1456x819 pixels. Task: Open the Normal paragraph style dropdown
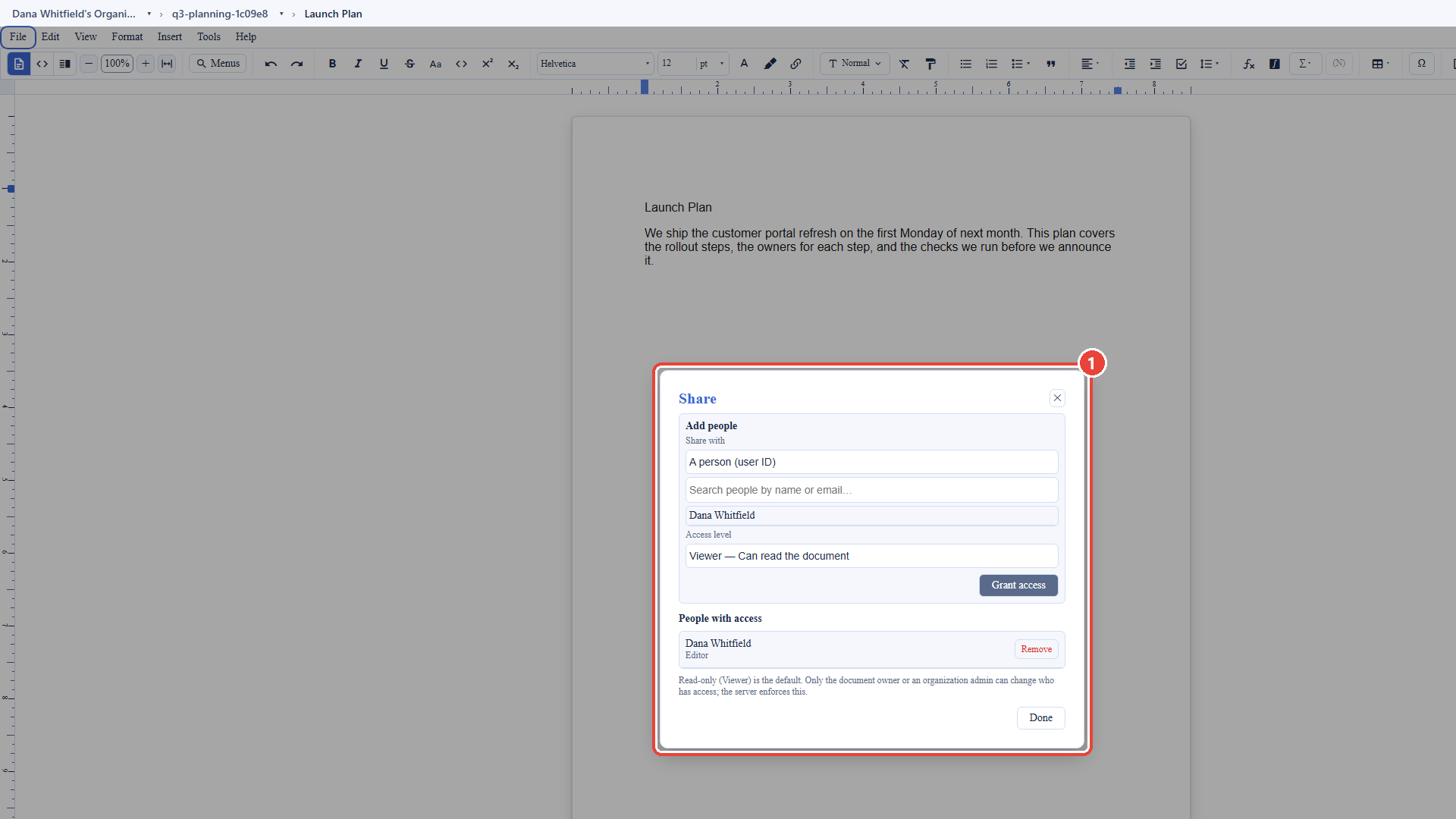pos(855,64)
